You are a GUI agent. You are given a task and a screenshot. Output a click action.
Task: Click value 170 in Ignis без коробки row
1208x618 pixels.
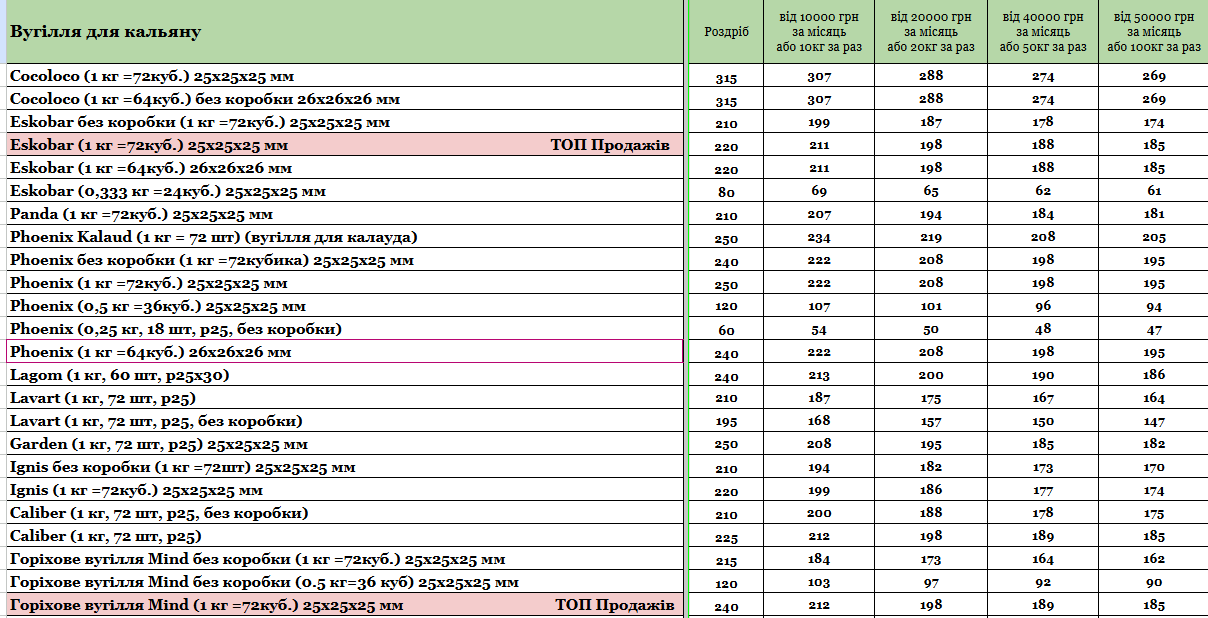click(x=1154, y=468)
